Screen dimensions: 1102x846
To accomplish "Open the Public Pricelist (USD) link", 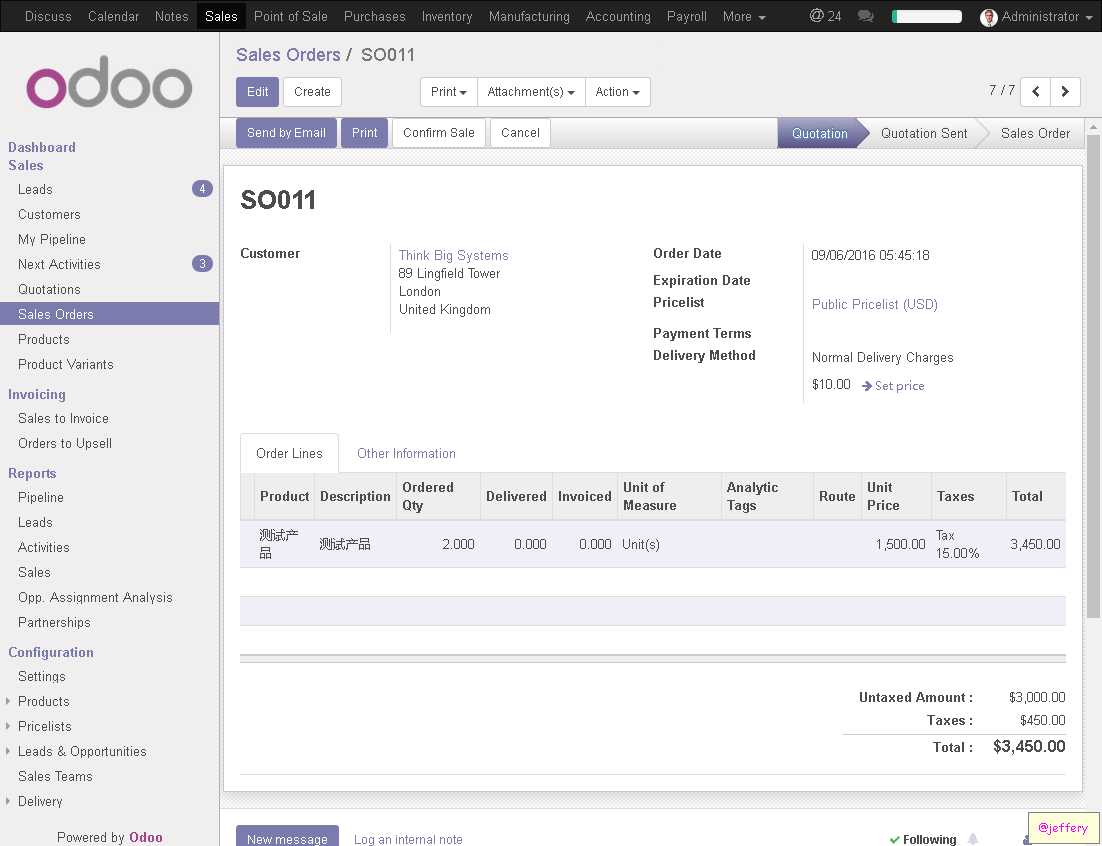I will (874, 304).
